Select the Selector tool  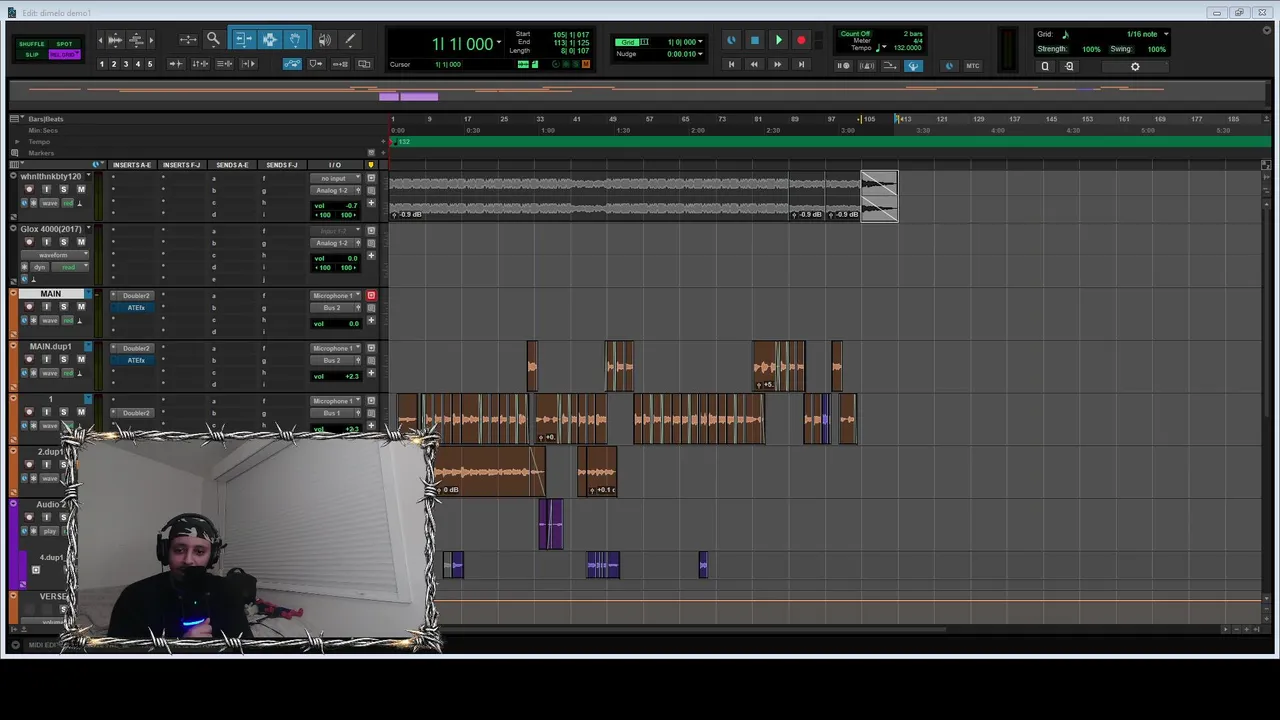pos(269,40)
